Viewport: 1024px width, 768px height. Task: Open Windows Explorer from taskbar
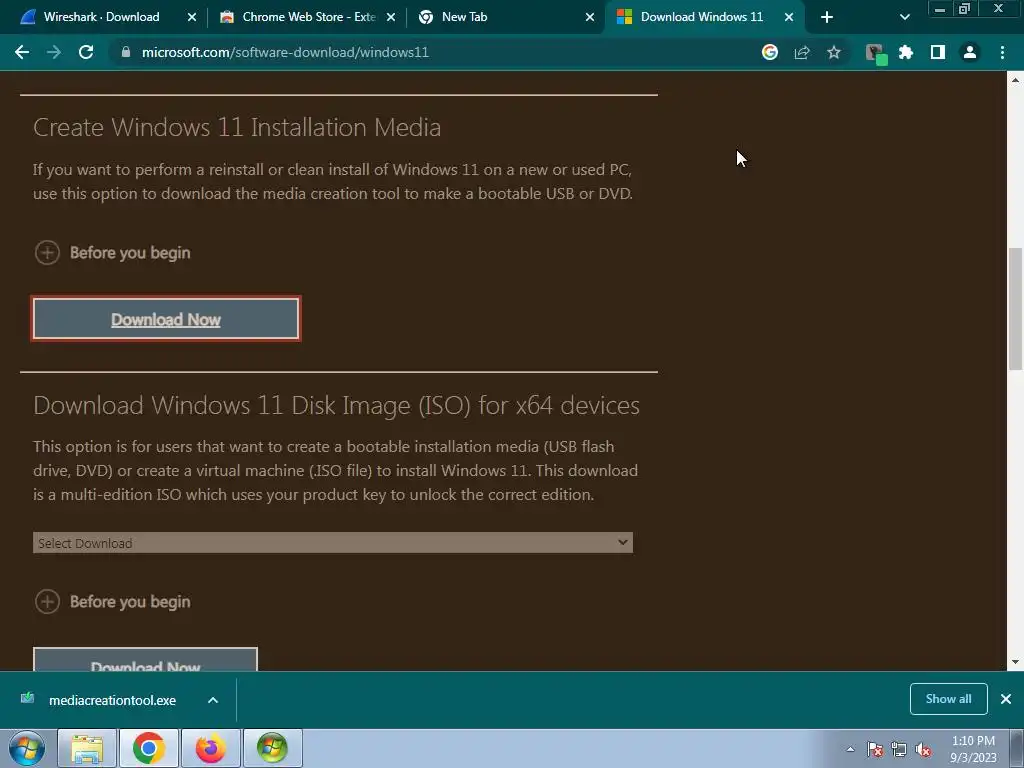coord(87,748)
